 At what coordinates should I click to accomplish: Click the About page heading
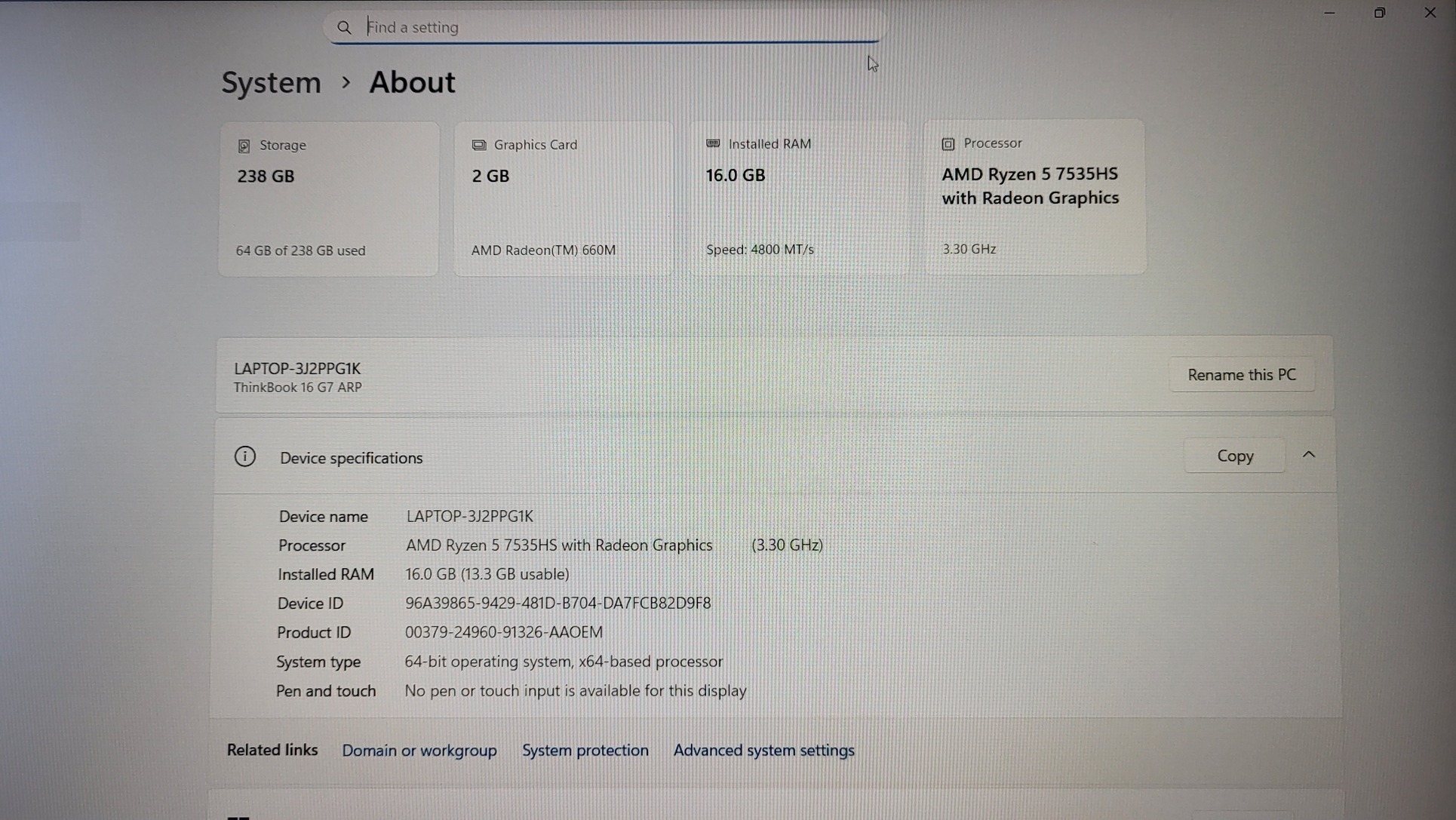[x=412, y=82]
